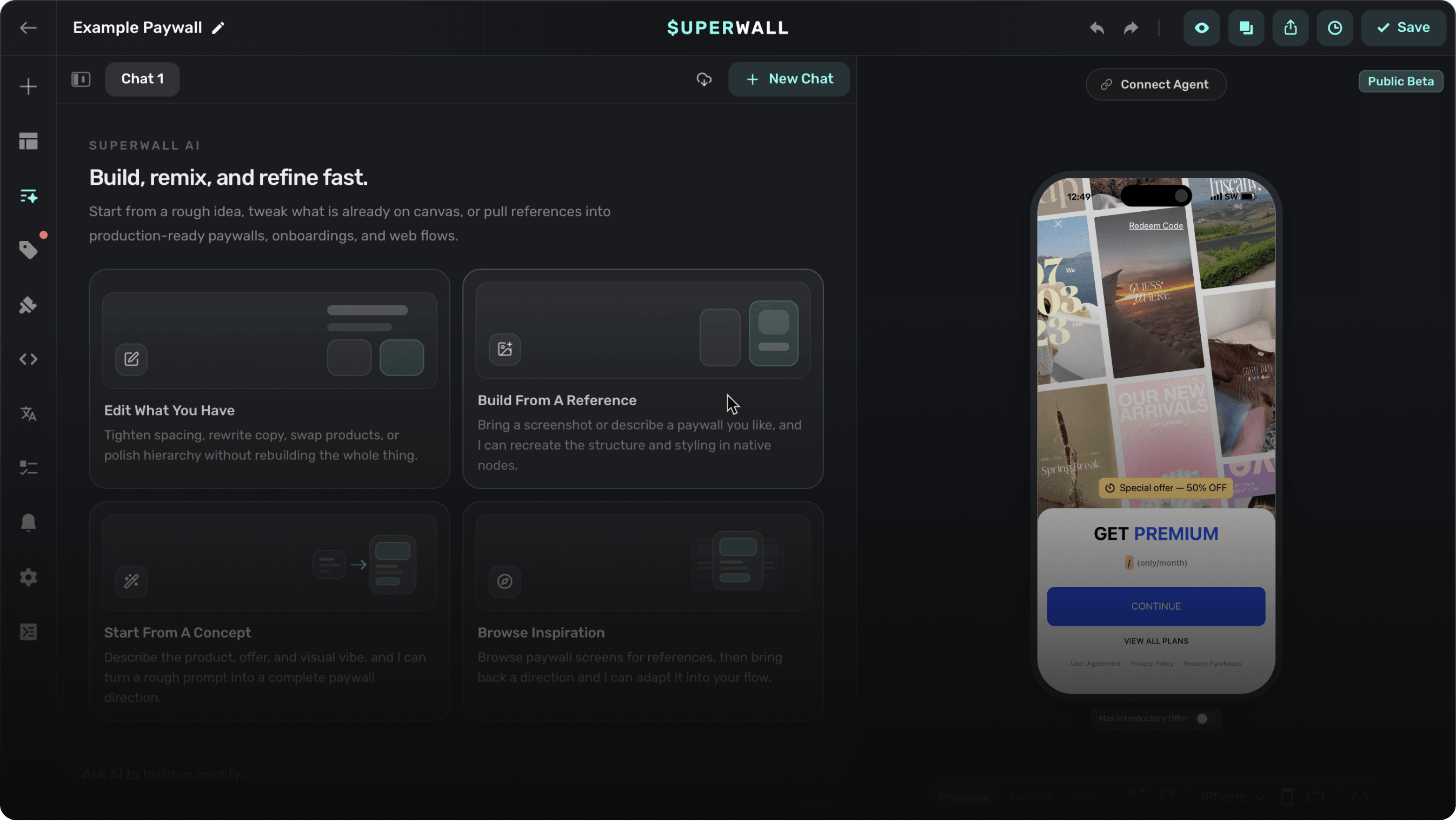Click Restore Purchases in preview
The height and width of the screenshot is (837, 1456).
point(1212,664)
